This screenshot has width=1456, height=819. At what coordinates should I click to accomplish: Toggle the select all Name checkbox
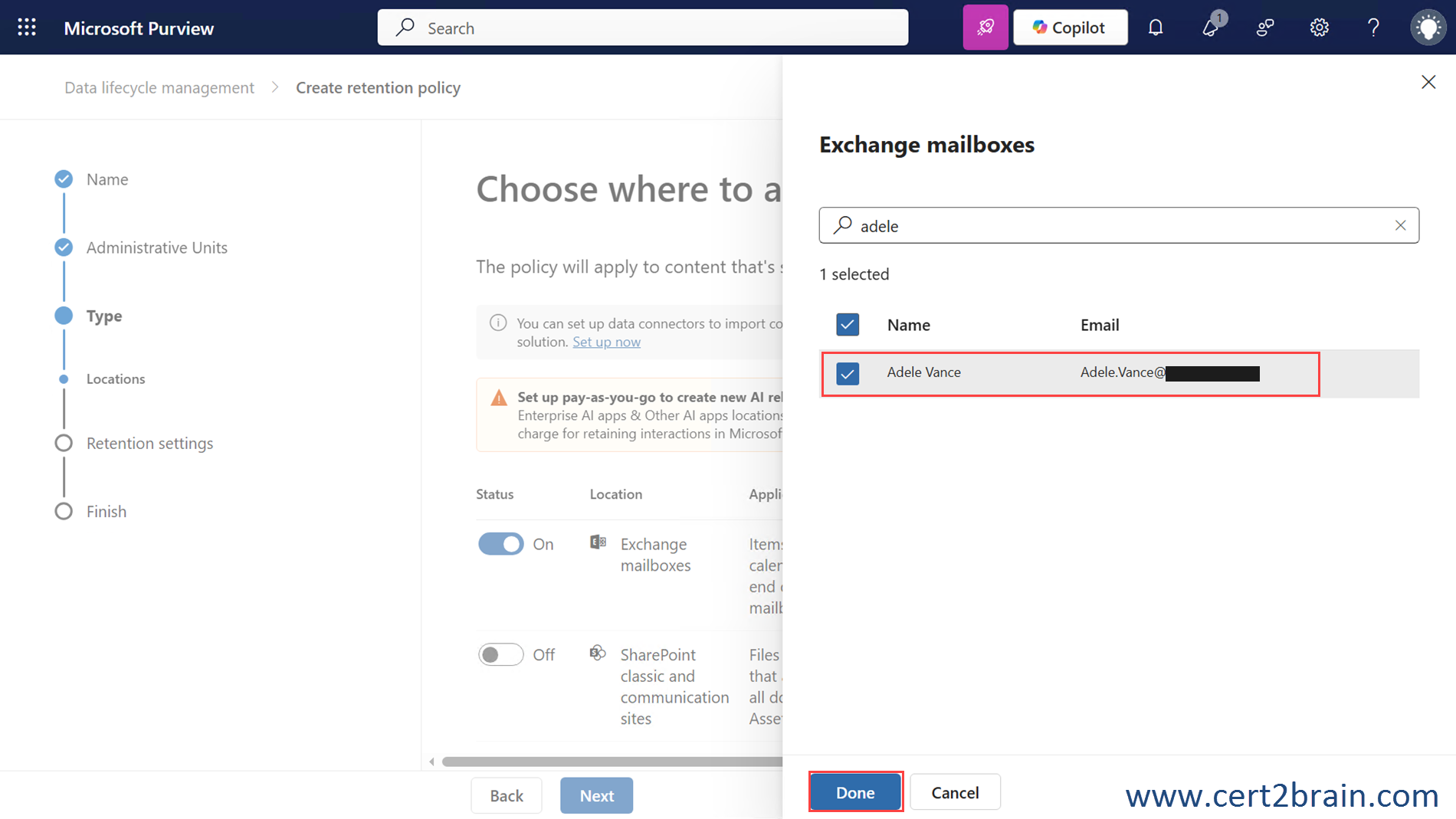[848, 325]
